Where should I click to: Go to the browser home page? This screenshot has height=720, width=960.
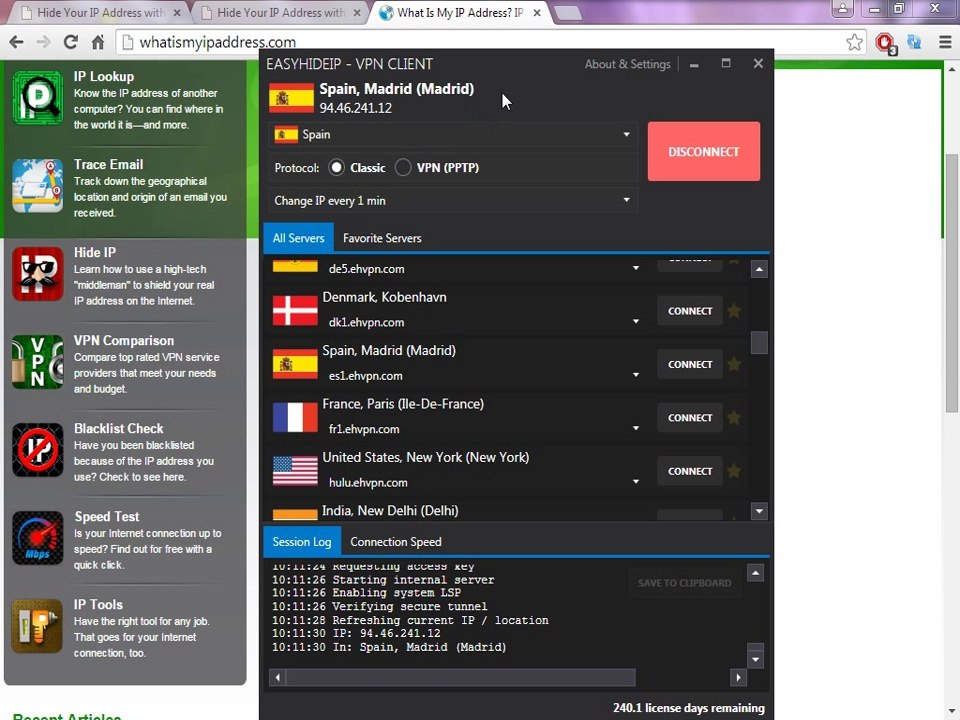(x=97, y=42)
